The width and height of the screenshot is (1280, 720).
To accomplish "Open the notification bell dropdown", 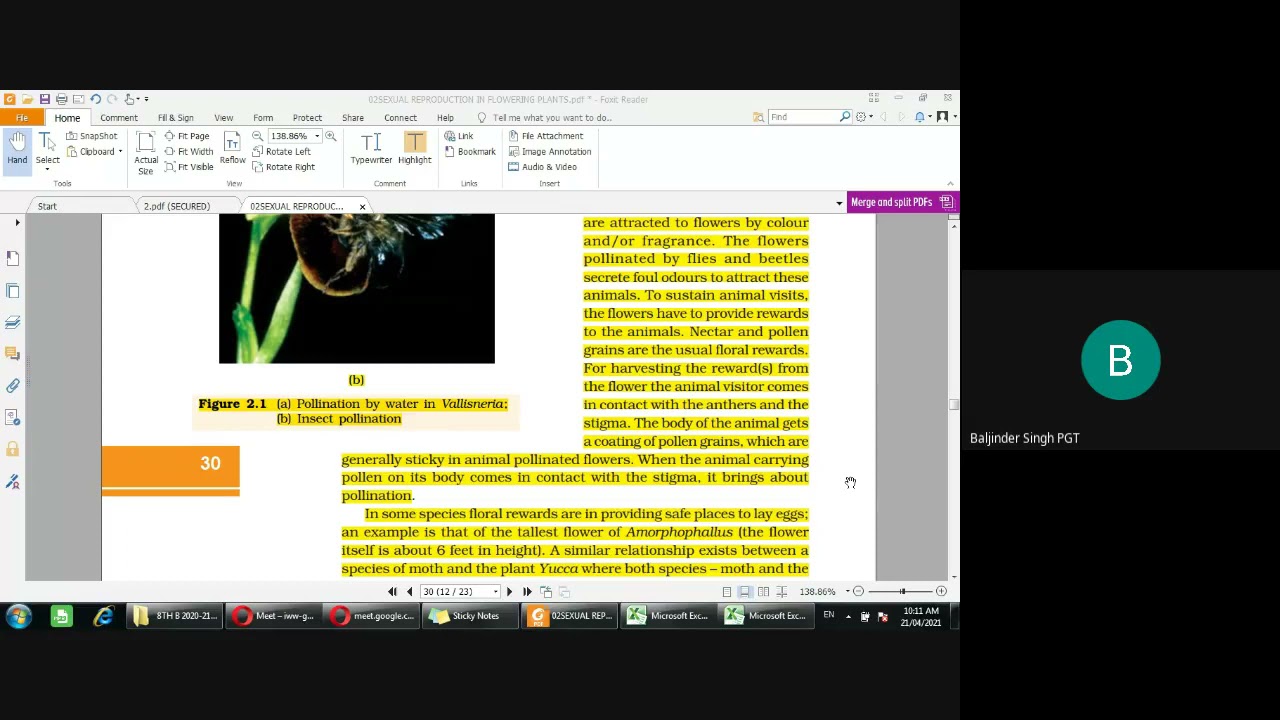I will [x=922, y=117].
